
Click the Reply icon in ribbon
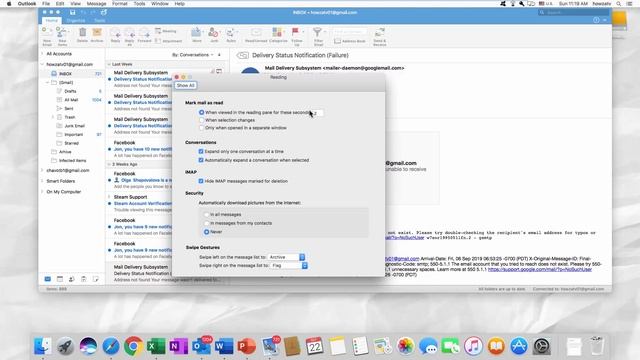[x=116, y=33]
